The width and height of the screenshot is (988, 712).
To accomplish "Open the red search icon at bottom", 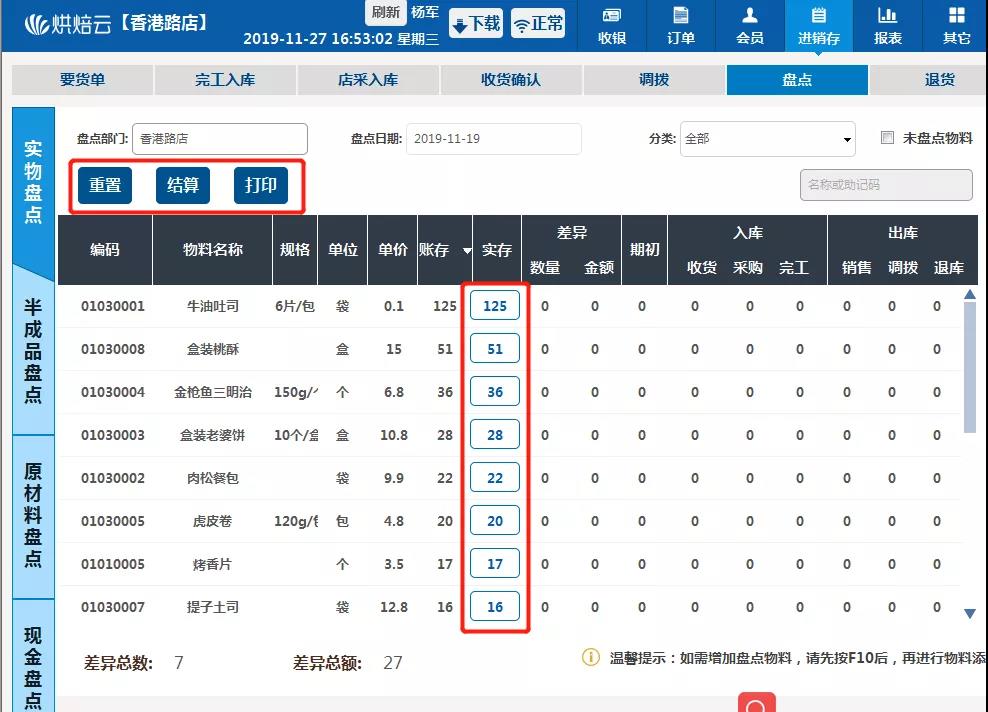I will coord(757,704).
